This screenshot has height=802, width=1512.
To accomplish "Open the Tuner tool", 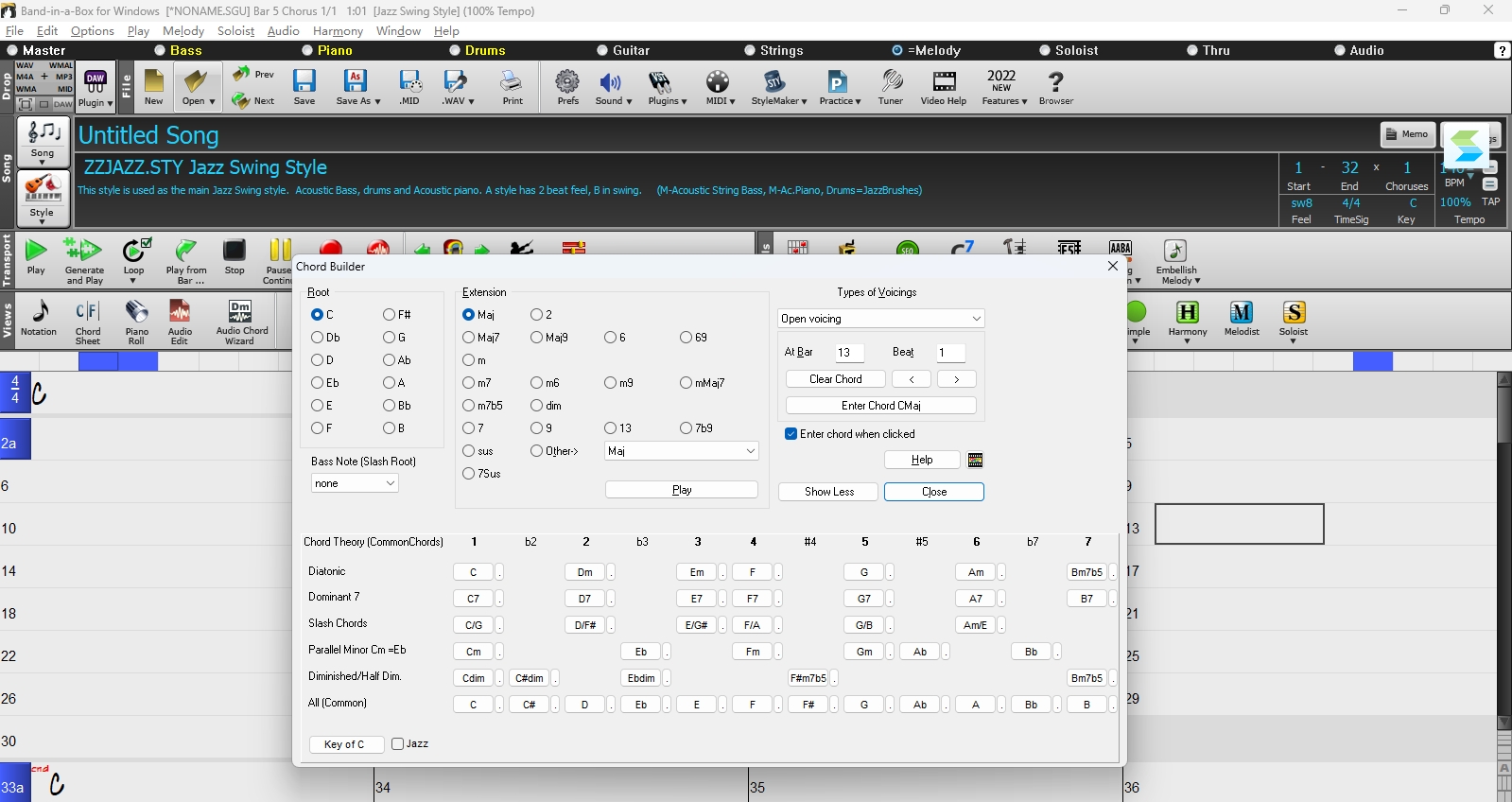I will point(891,86).
